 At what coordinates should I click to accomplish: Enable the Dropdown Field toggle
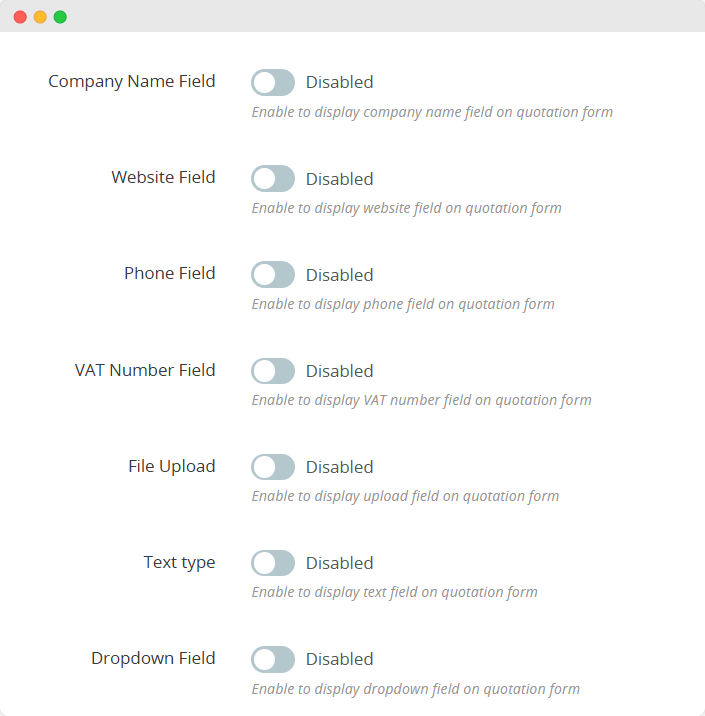click(273, 659)
